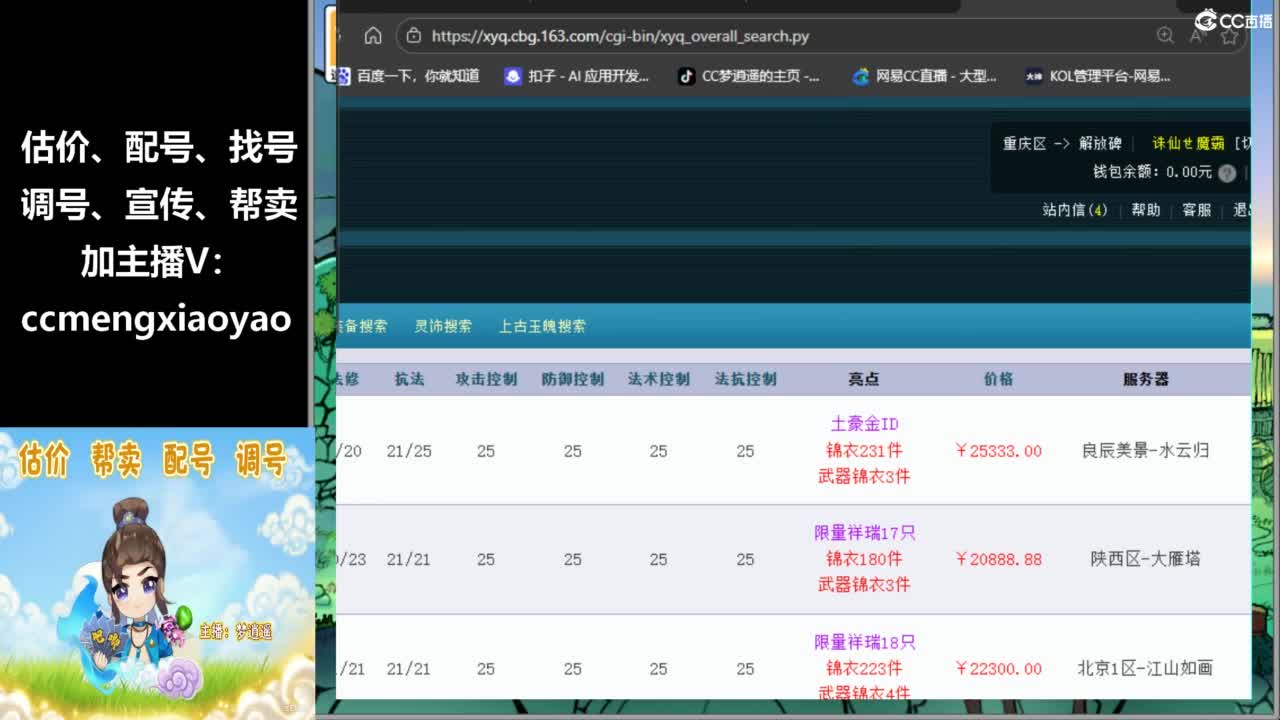Click the 客服 customer service link
Image resolution: width=1280 pixels, height=720 pixels.
tap(1196, 211)
